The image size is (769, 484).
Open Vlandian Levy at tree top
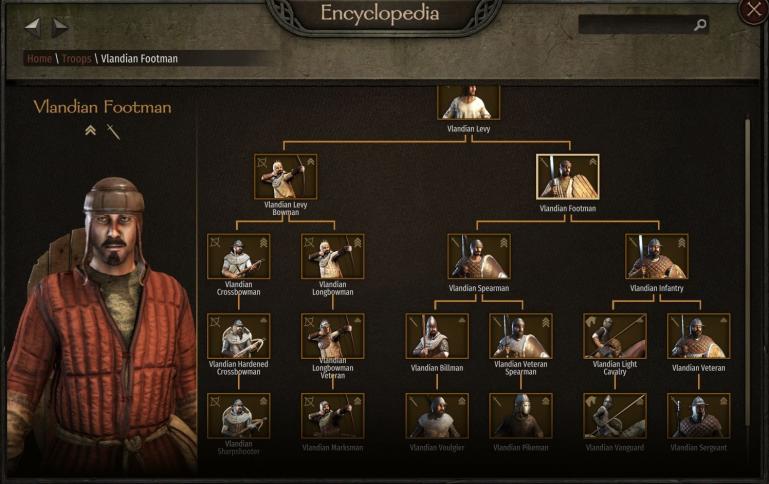tap(468, 102)
